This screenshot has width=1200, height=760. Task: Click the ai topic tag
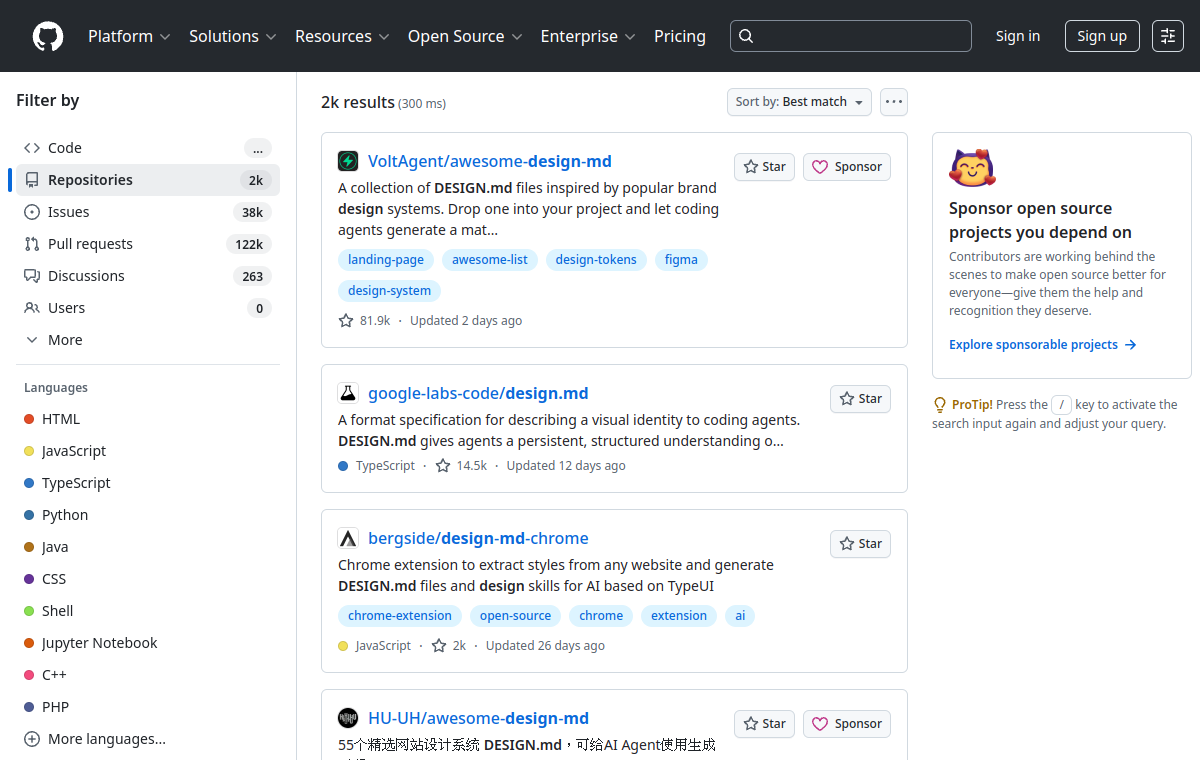point(740,616)
